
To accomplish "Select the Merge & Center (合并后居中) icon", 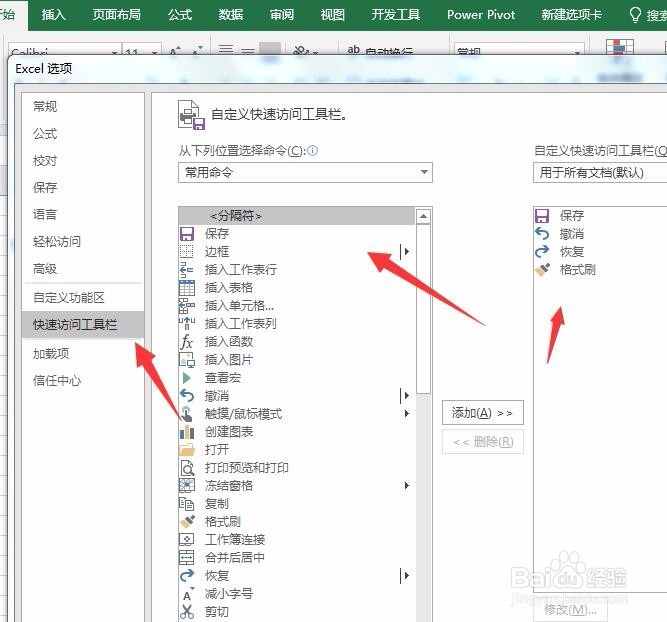I will pos(187,557).
